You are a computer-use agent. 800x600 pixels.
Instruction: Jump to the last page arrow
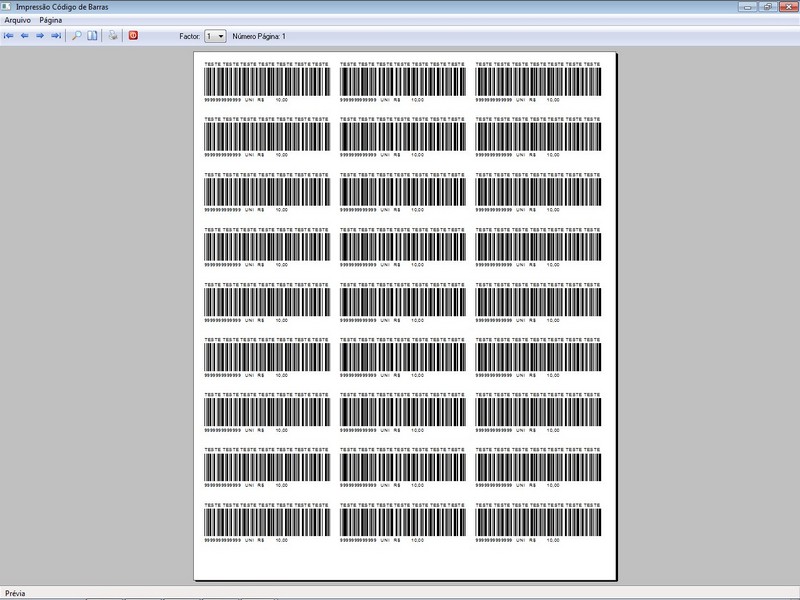(x=56, y=36)
